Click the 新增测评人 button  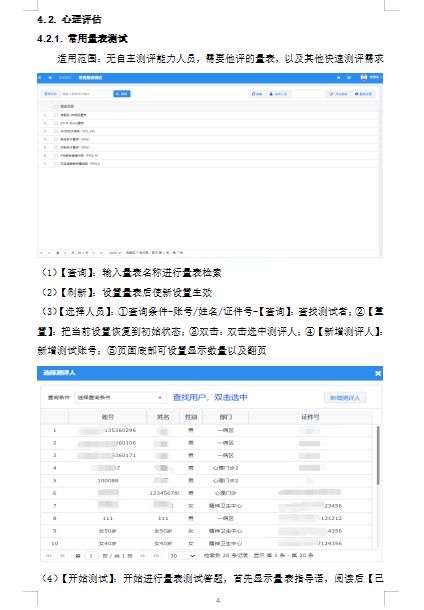(345, 398)
